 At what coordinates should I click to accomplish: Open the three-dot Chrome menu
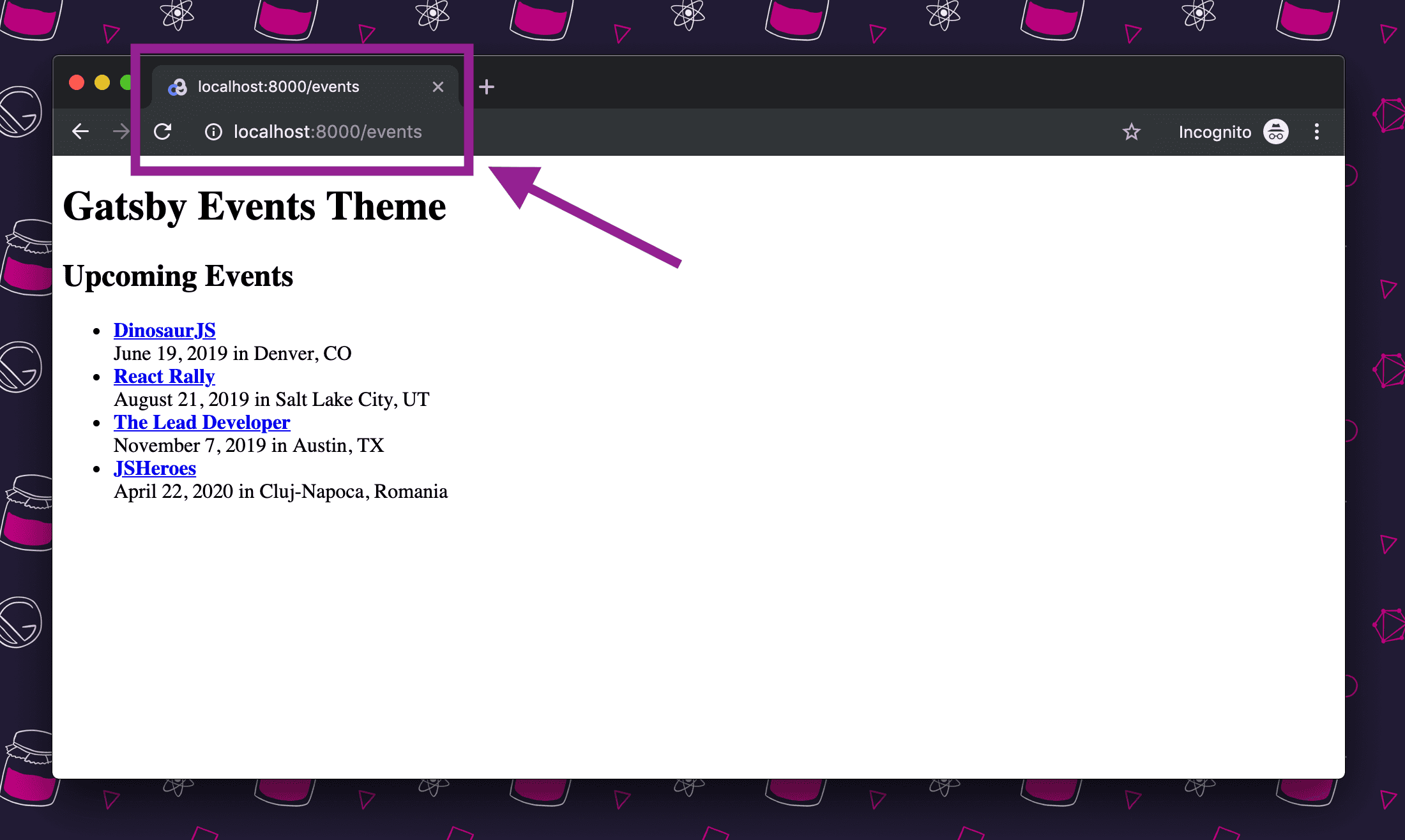pos(1316,131)
